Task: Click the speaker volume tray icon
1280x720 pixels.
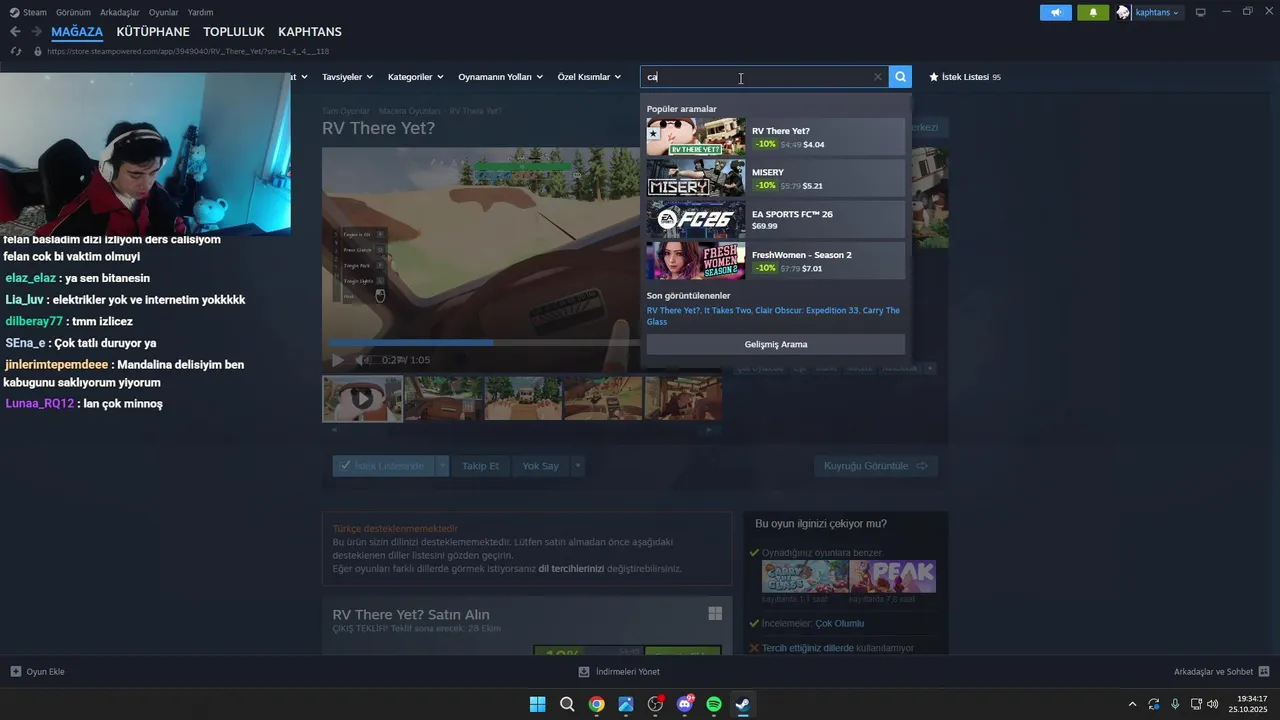Action: 1213,704
